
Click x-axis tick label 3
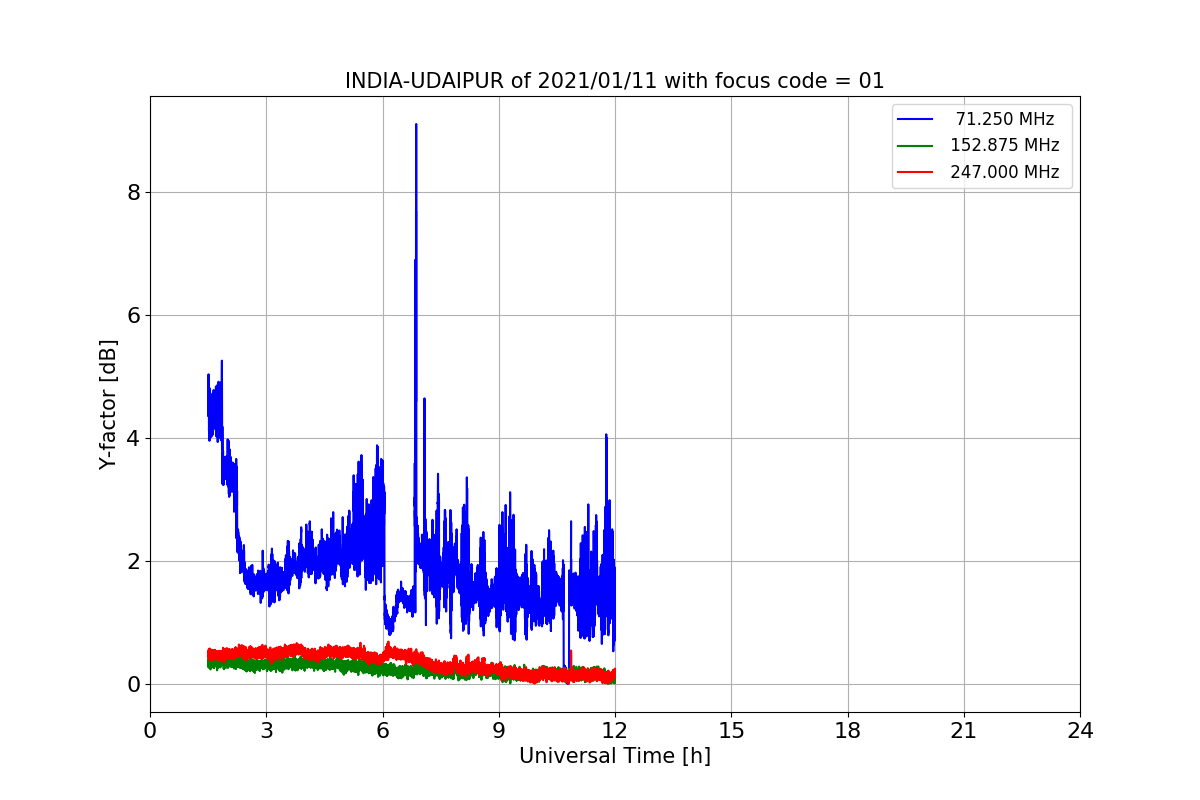[x=266, y=731]
